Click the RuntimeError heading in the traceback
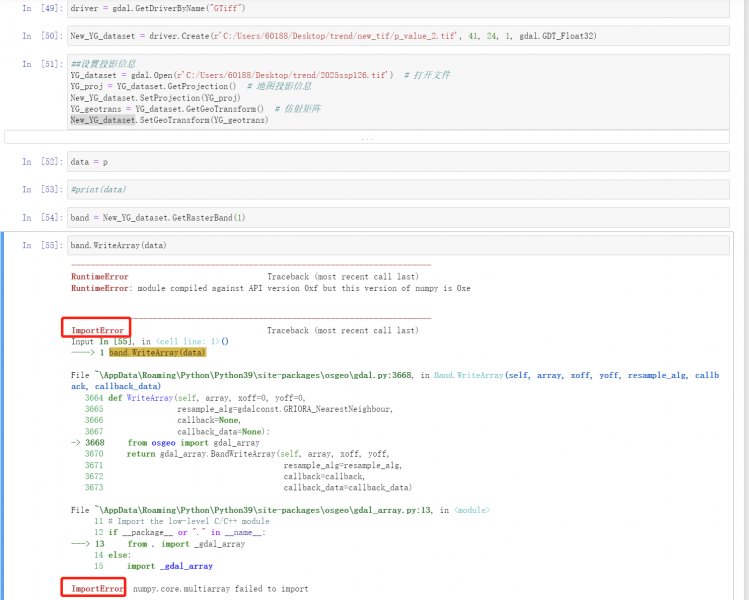The height and width of the screenshot is (600, 749). pos(99,276)
